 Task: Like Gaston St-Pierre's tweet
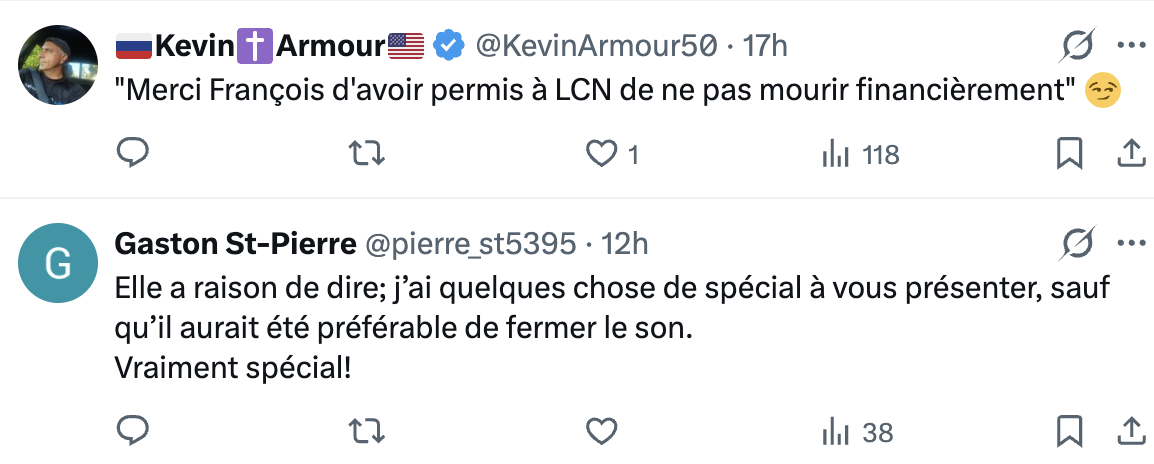(x=600, y=431)
